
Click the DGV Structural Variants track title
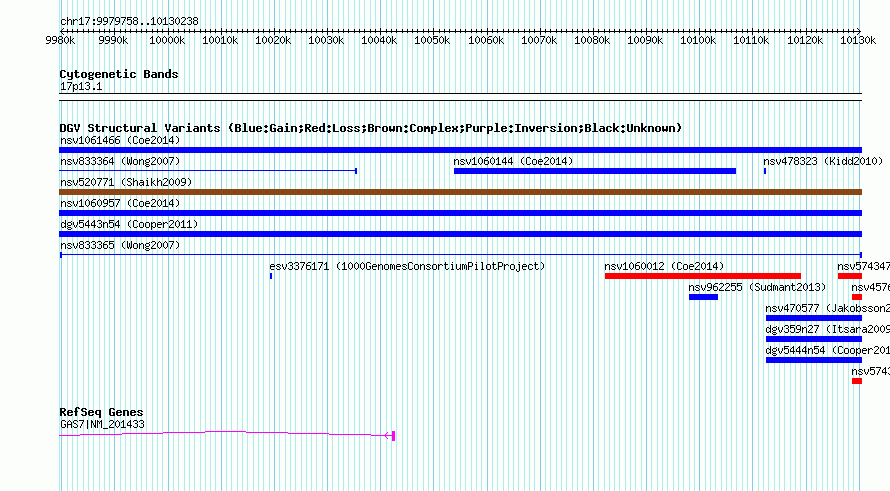(x=371, y=128)
